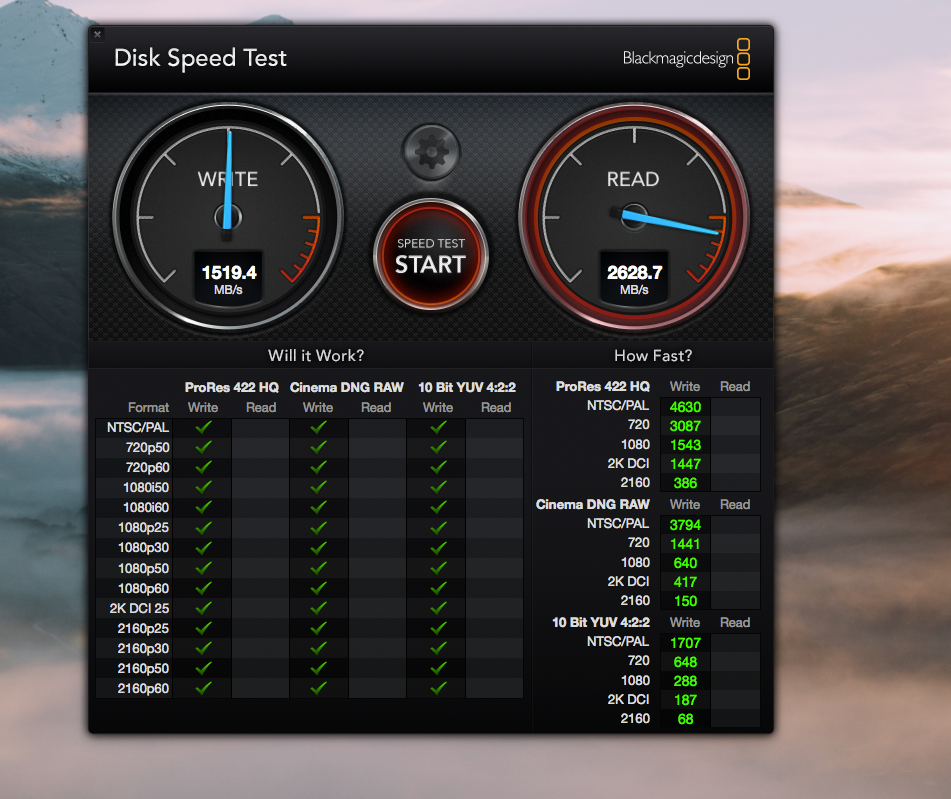Click ProRes NTSC/PAL write value 4630

pos(685,407)
